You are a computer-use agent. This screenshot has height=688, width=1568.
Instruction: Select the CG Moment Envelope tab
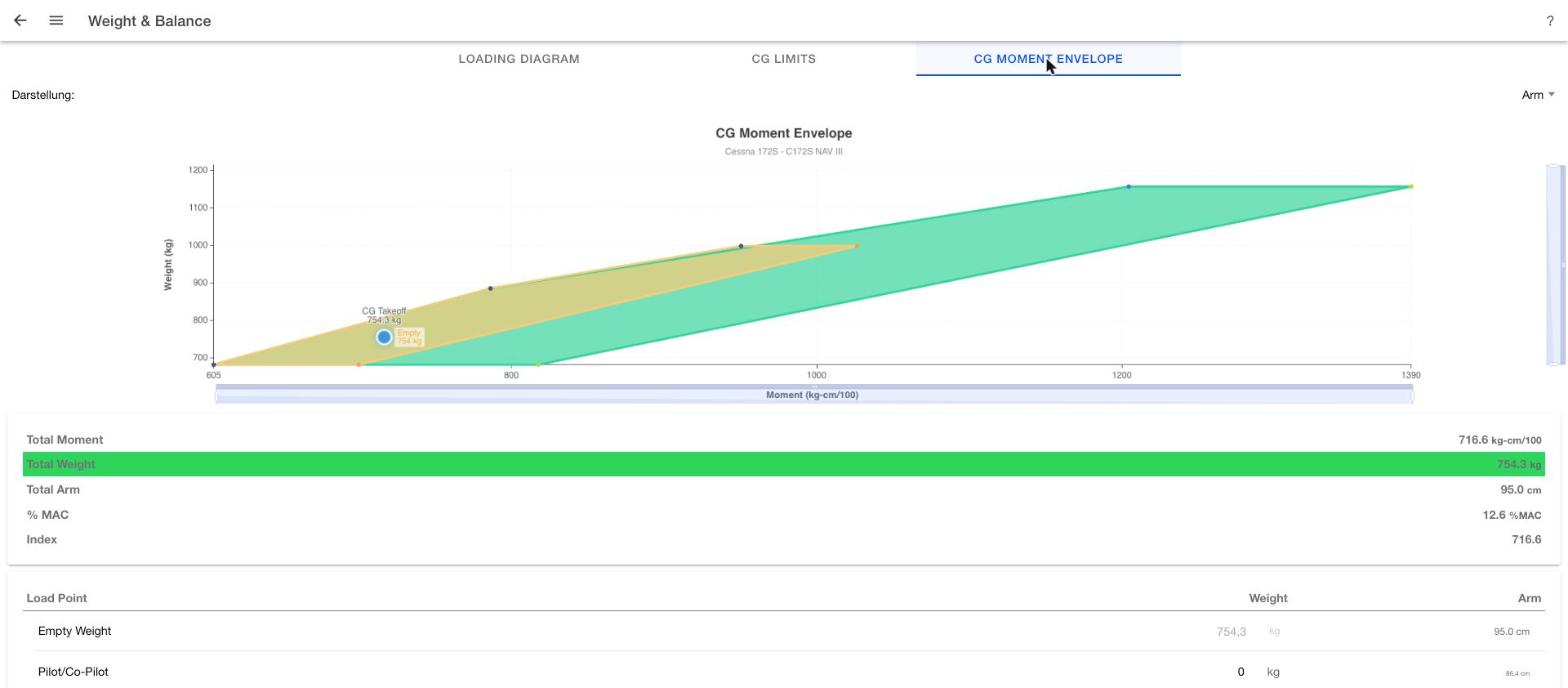tap(1048, 59)
